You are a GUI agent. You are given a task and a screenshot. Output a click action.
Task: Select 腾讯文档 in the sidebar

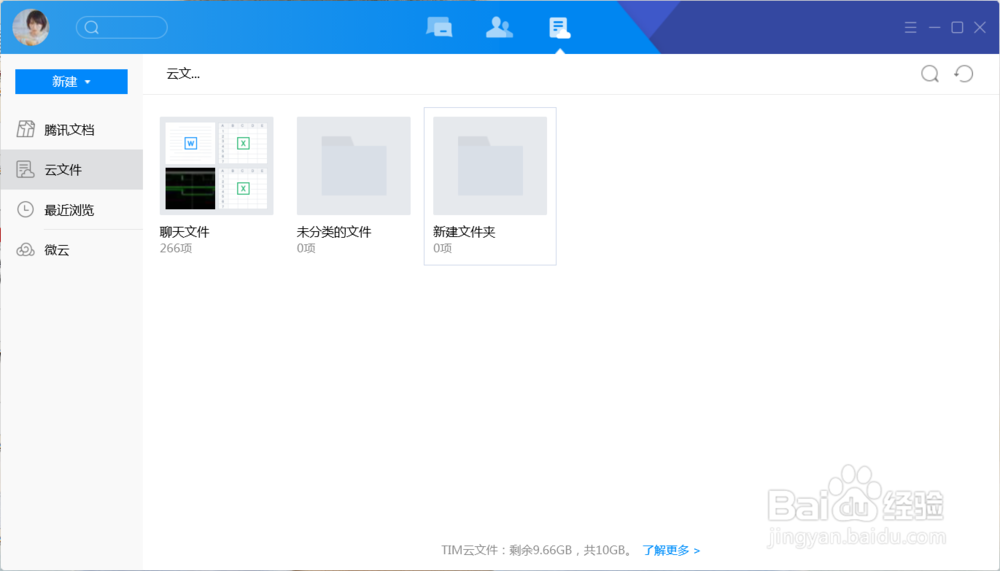[x=71, y=130]
